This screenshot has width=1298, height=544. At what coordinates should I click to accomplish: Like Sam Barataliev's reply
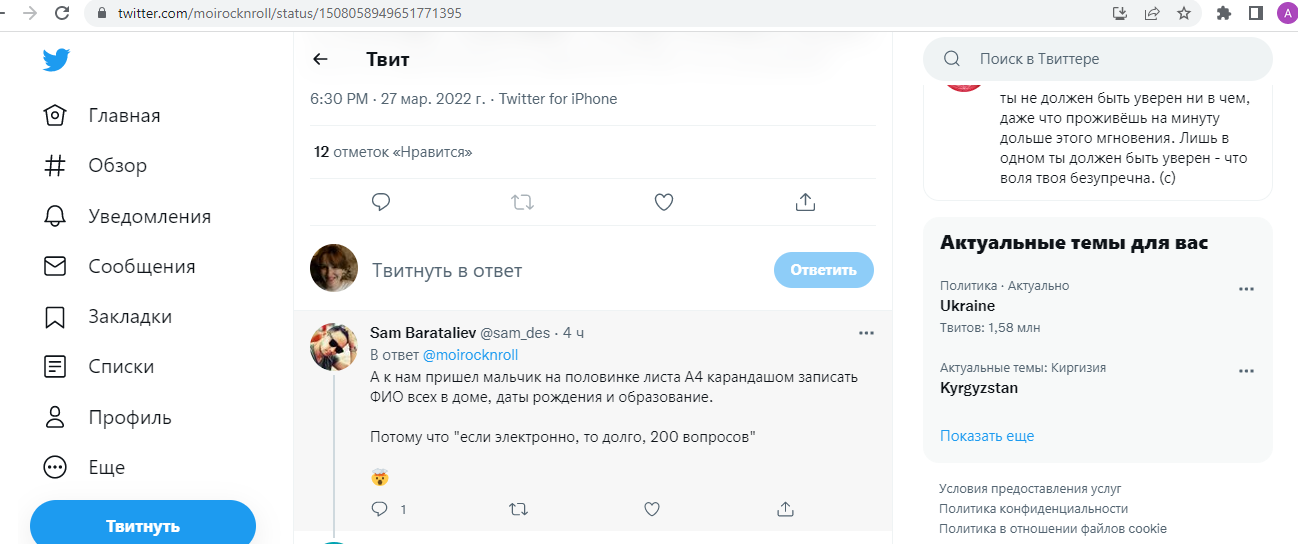tap(652, 509)
